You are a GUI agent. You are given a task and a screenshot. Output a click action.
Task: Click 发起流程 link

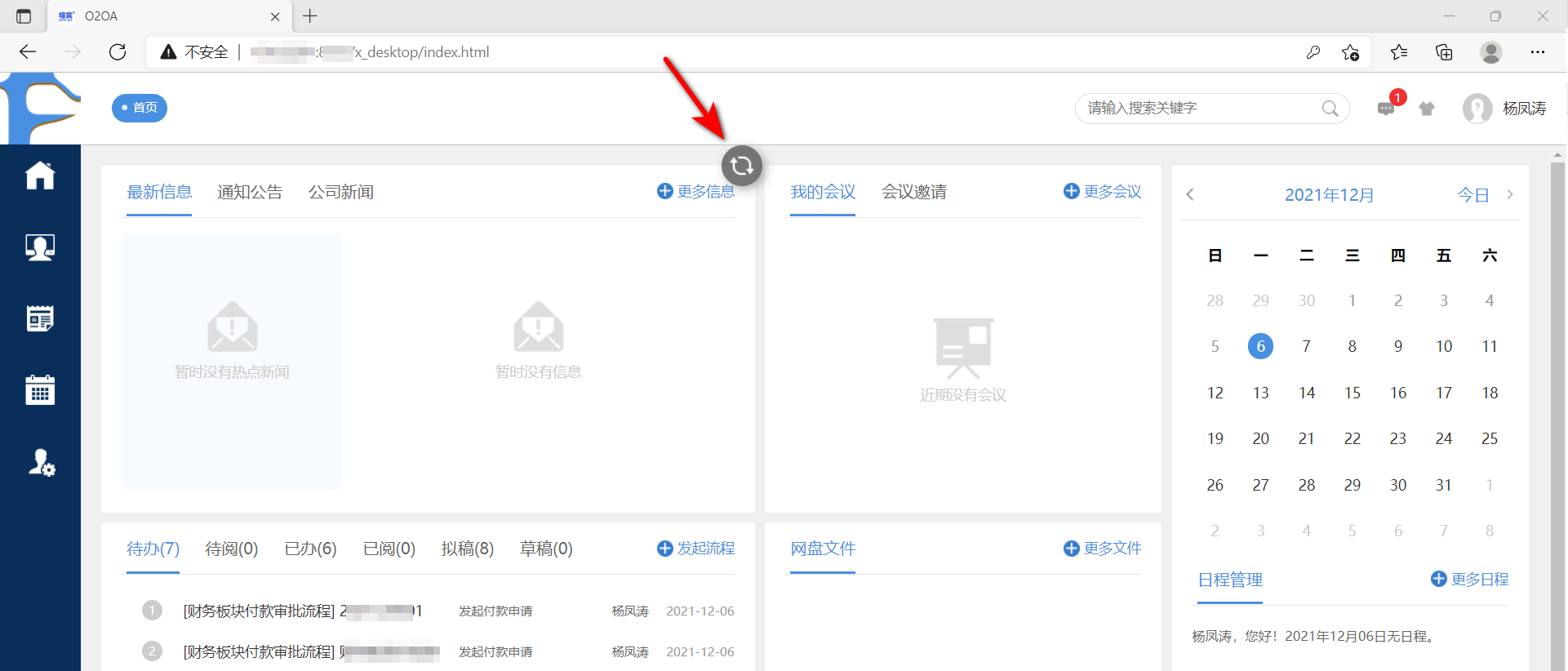[696, 549]
